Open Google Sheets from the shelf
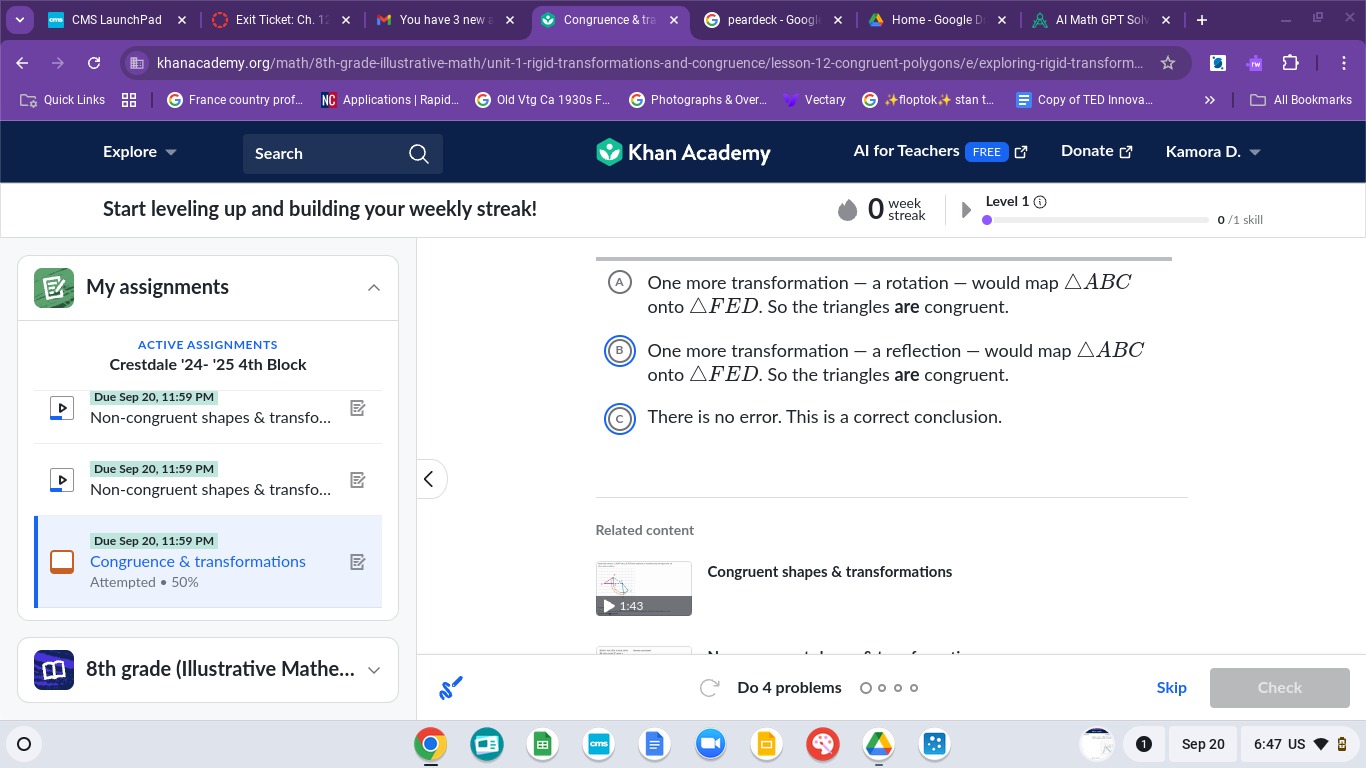 click(x=543, y=744)
